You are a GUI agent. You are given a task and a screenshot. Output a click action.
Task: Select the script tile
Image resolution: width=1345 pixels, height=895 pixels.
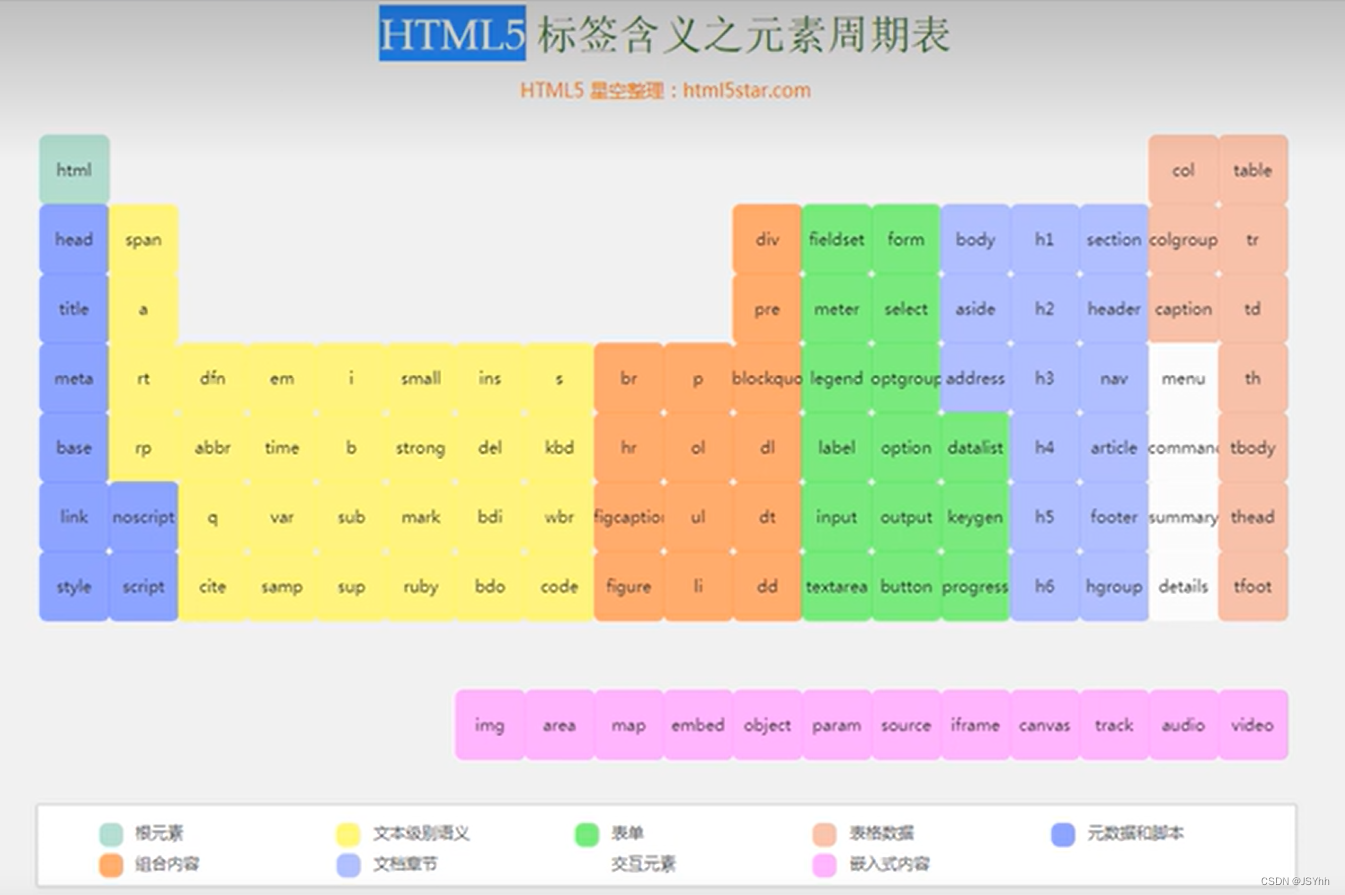click(x=143, y=587)
